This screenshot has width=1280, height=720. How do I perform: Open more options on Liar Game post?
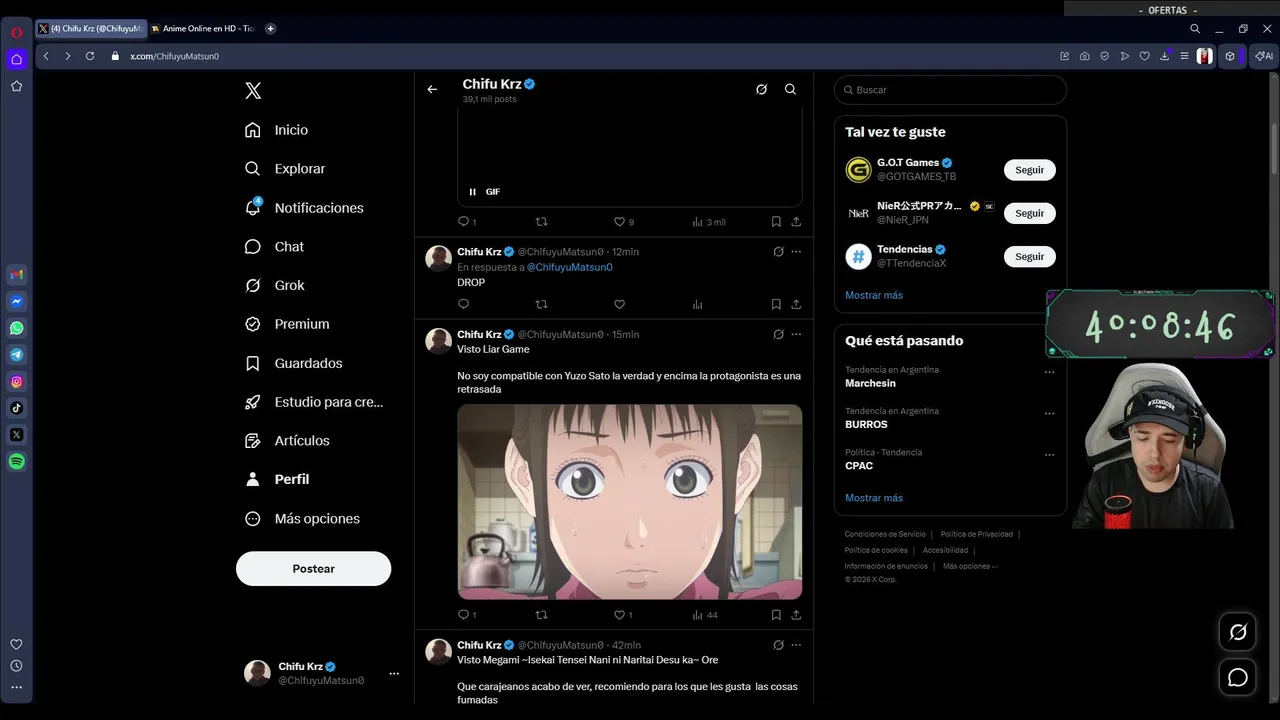click(796, 334)
